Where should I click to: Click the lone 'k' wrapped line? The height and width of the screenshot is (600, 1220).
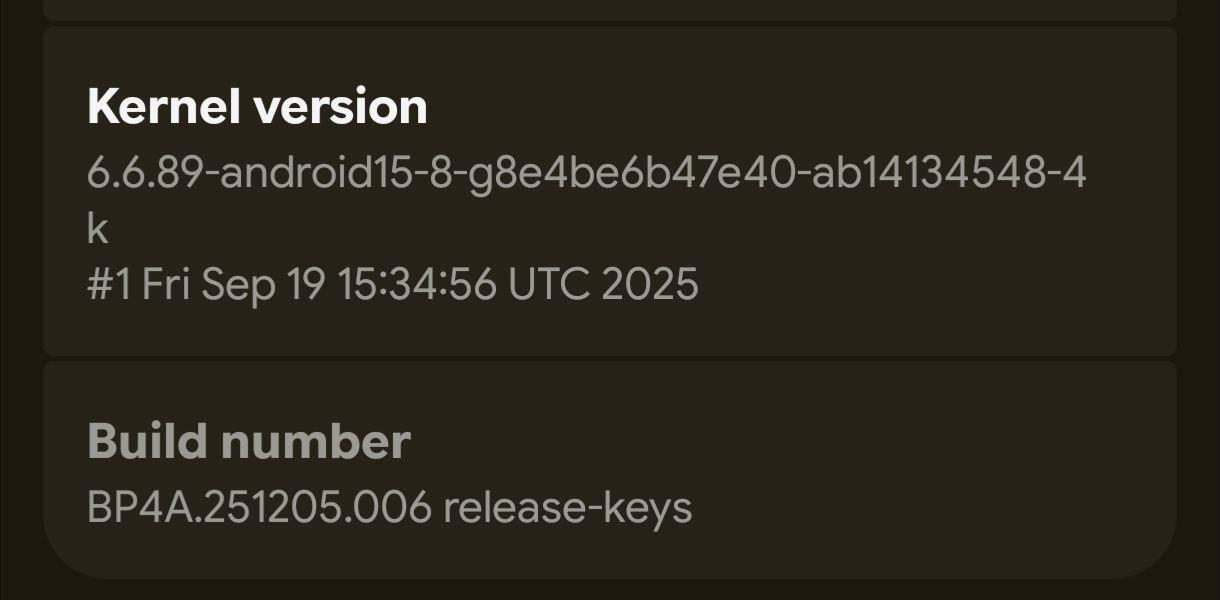pyautogui.click(x=97, y=229)
